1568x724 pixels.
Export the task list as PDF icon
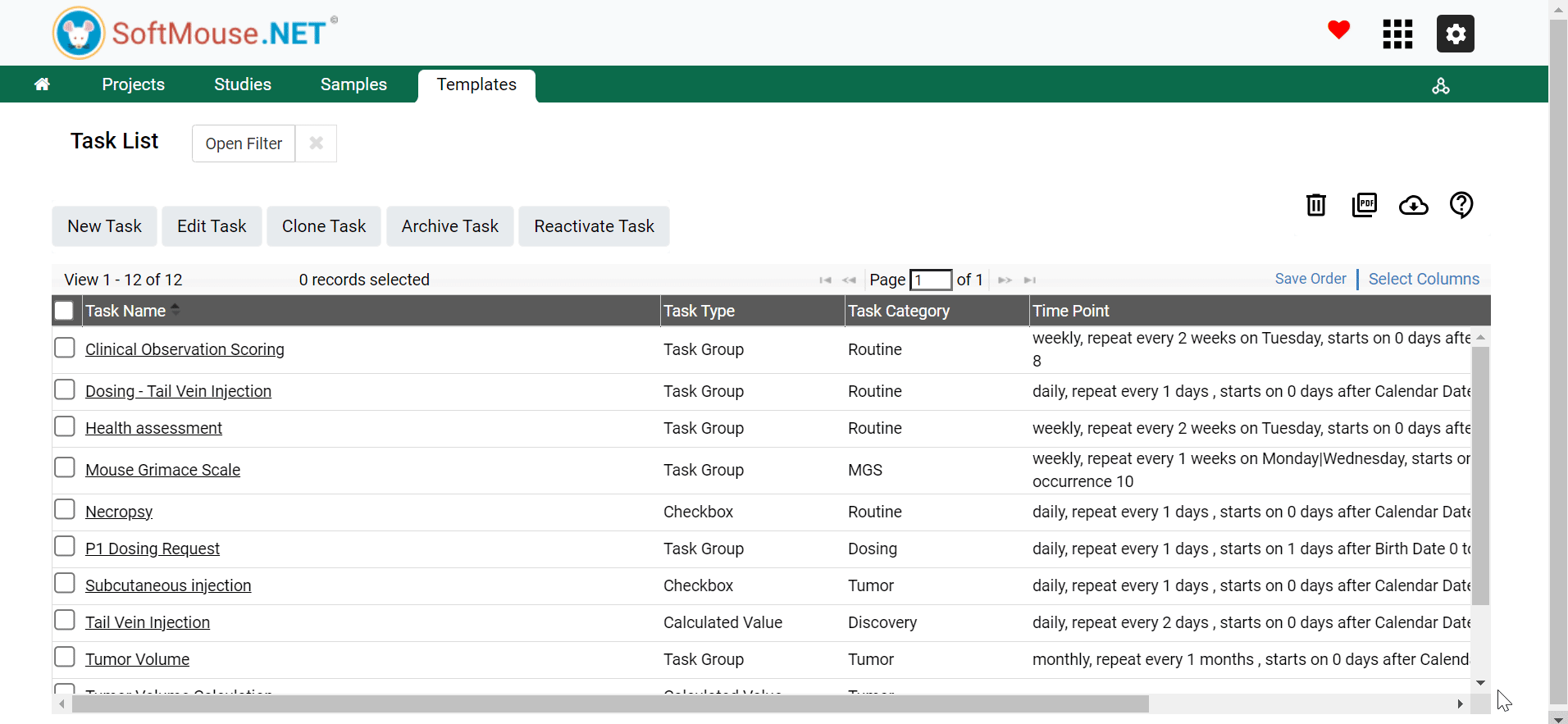click(1365, 204)
